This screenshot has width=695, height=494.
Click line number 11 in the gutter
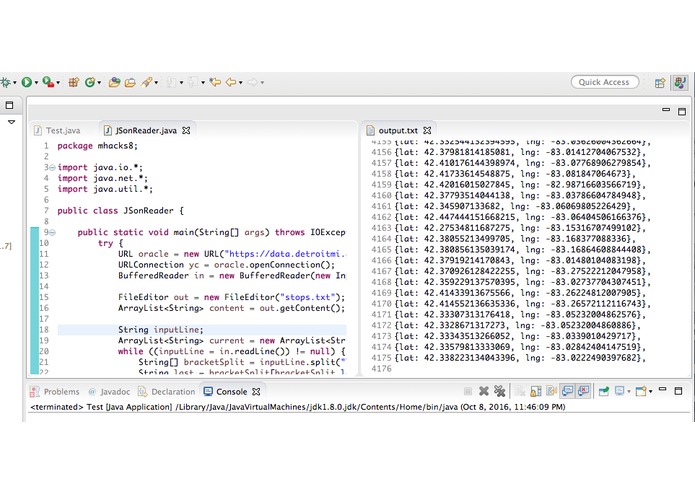pos(44,254)
